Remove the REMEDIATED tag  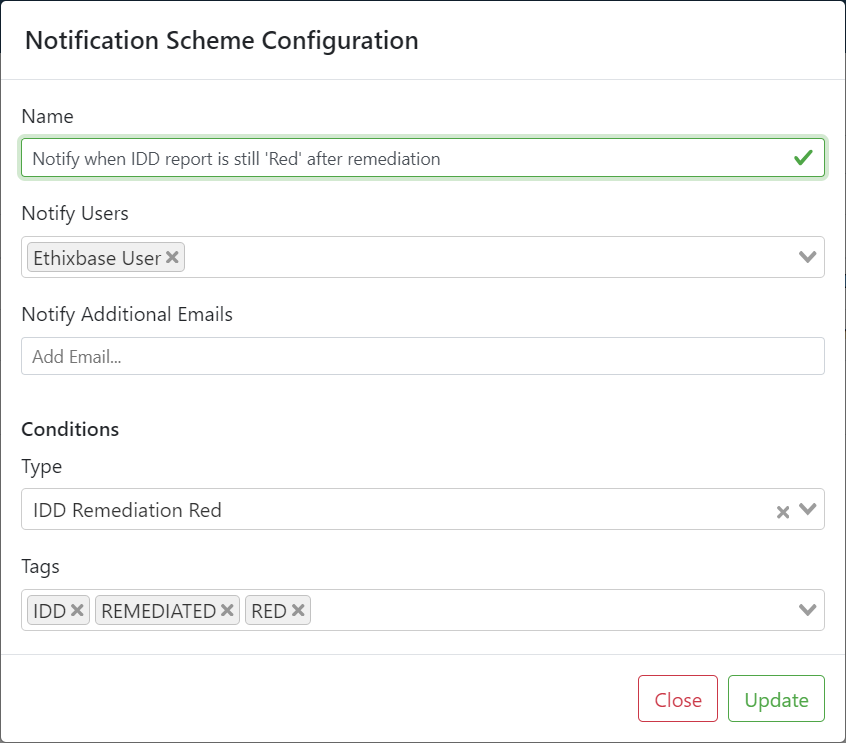(226, 610)
